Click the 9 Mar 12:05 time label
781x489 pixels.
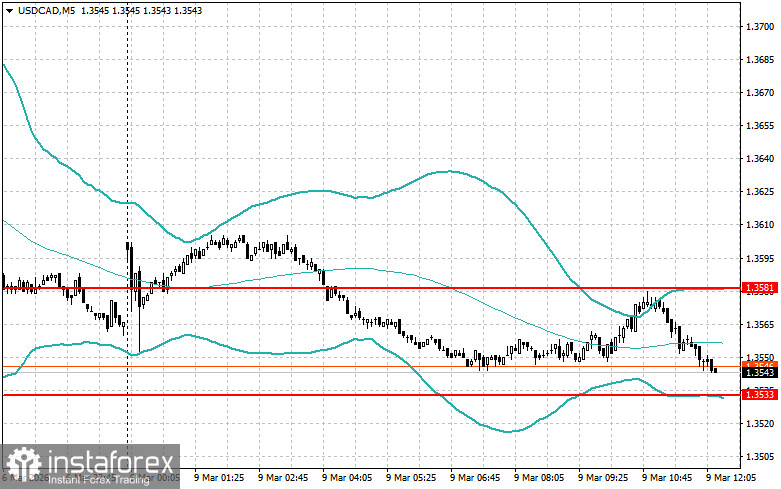[731, 478]
